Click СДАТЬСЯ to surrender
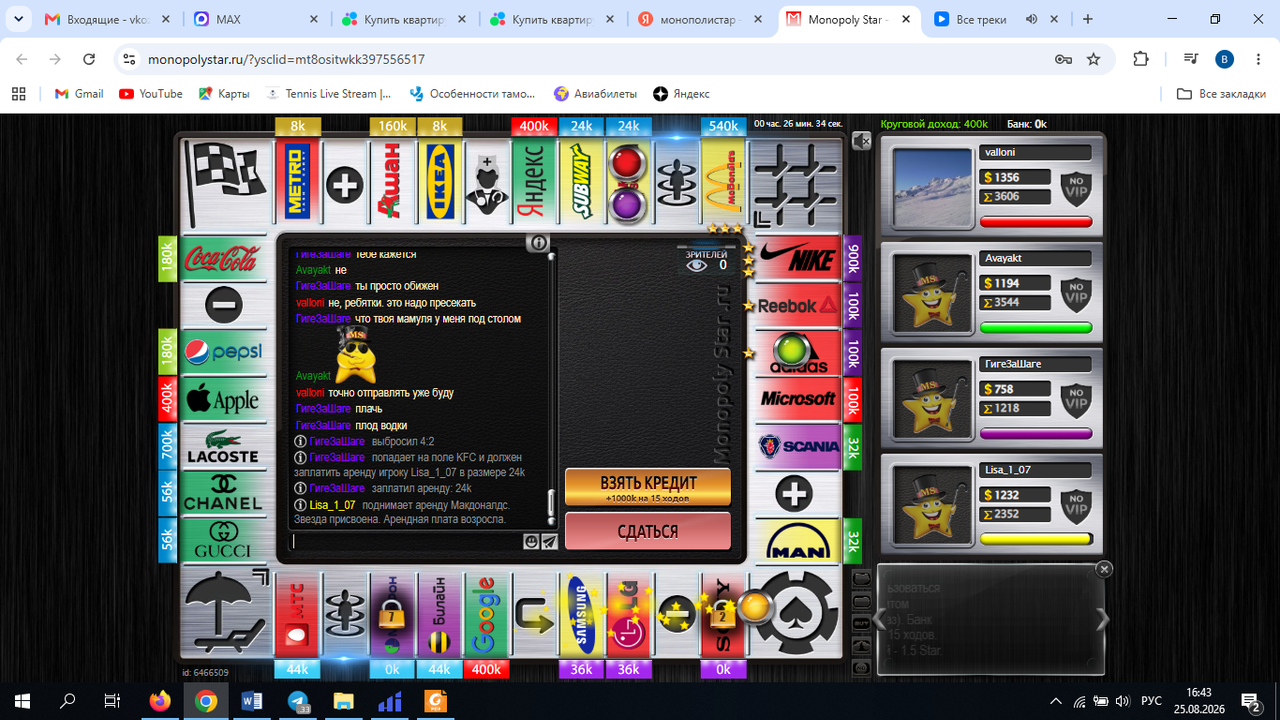 [648, 532]
